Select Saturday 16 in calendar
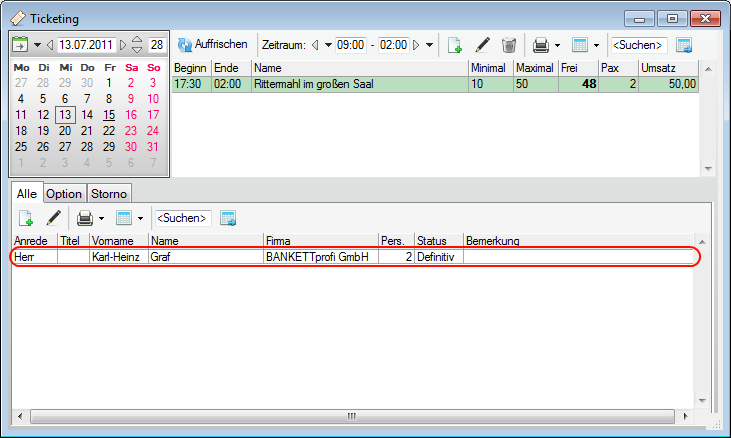 pos(131,115)
